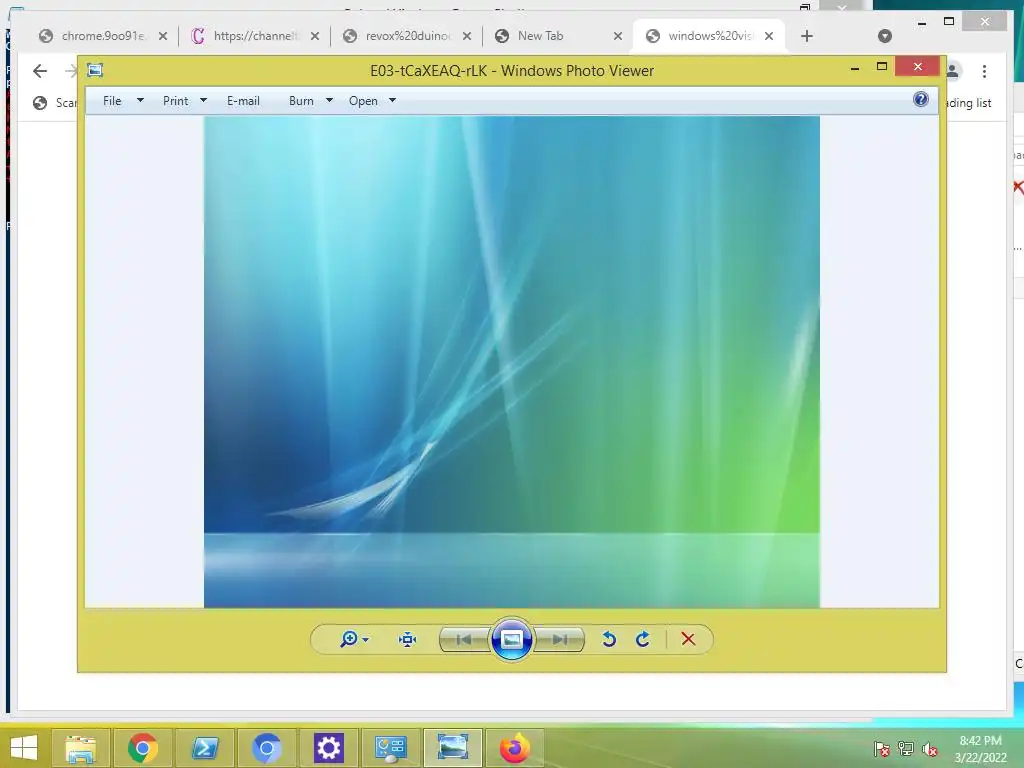
Task: Click the network tray icon
Action: pyautogui.click(x=906, y=749)
